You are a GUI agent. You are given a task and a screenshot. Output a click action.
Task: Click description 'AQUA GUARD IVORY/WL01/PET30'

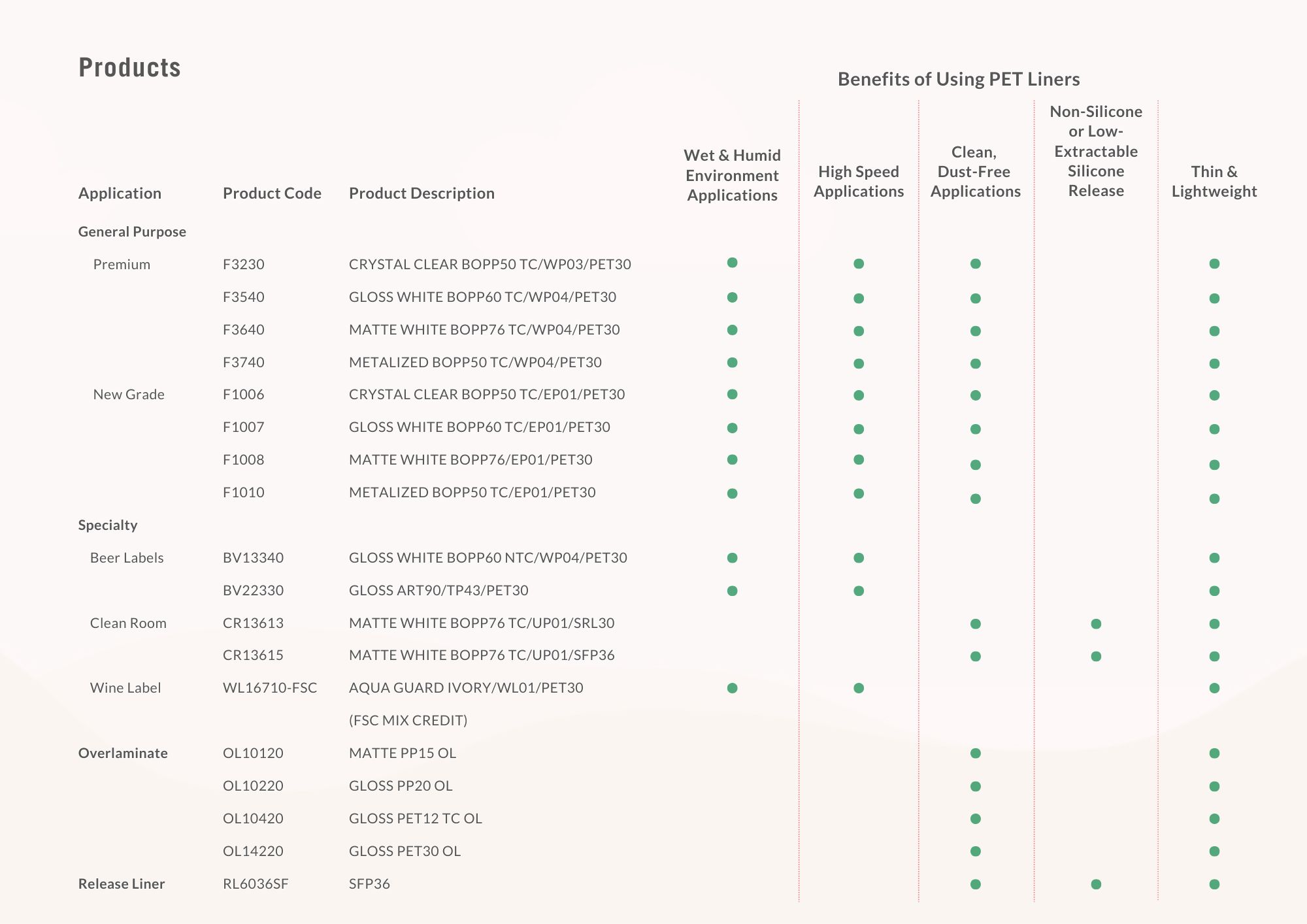coord(466,688)
